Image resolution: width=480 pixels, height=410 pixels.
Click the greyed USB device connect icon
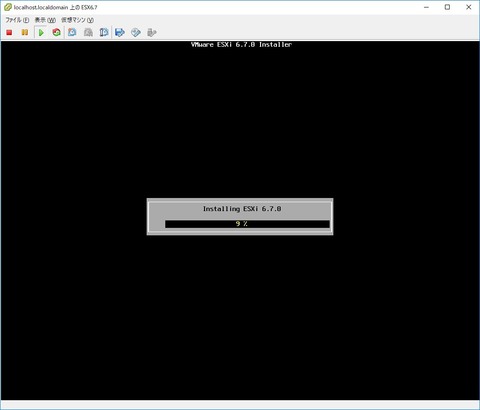[x=152, y=32]
